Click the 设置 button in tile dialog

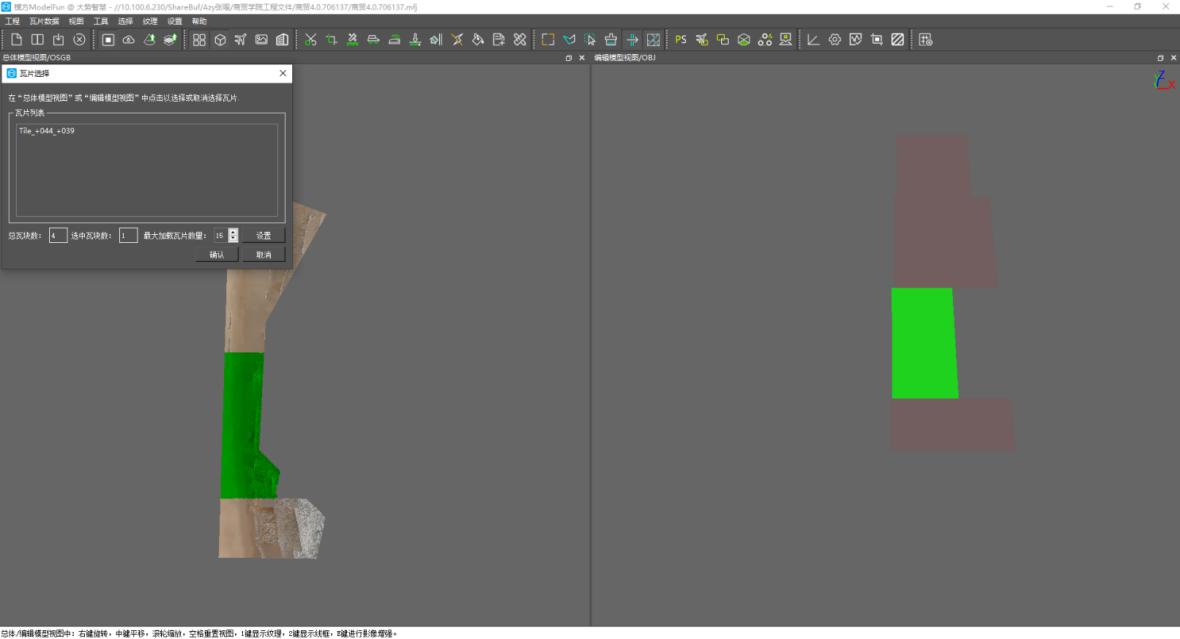click(263, 236)
